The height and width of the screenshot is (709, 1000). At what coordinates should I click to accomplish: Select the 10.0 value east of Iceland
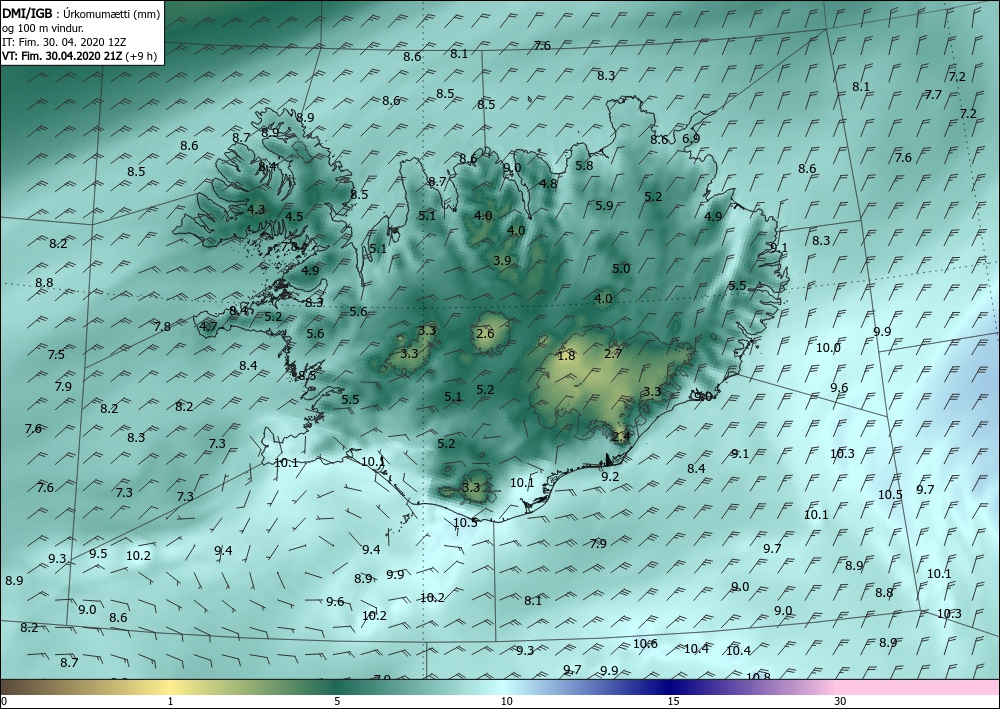[x=828, y=347]
